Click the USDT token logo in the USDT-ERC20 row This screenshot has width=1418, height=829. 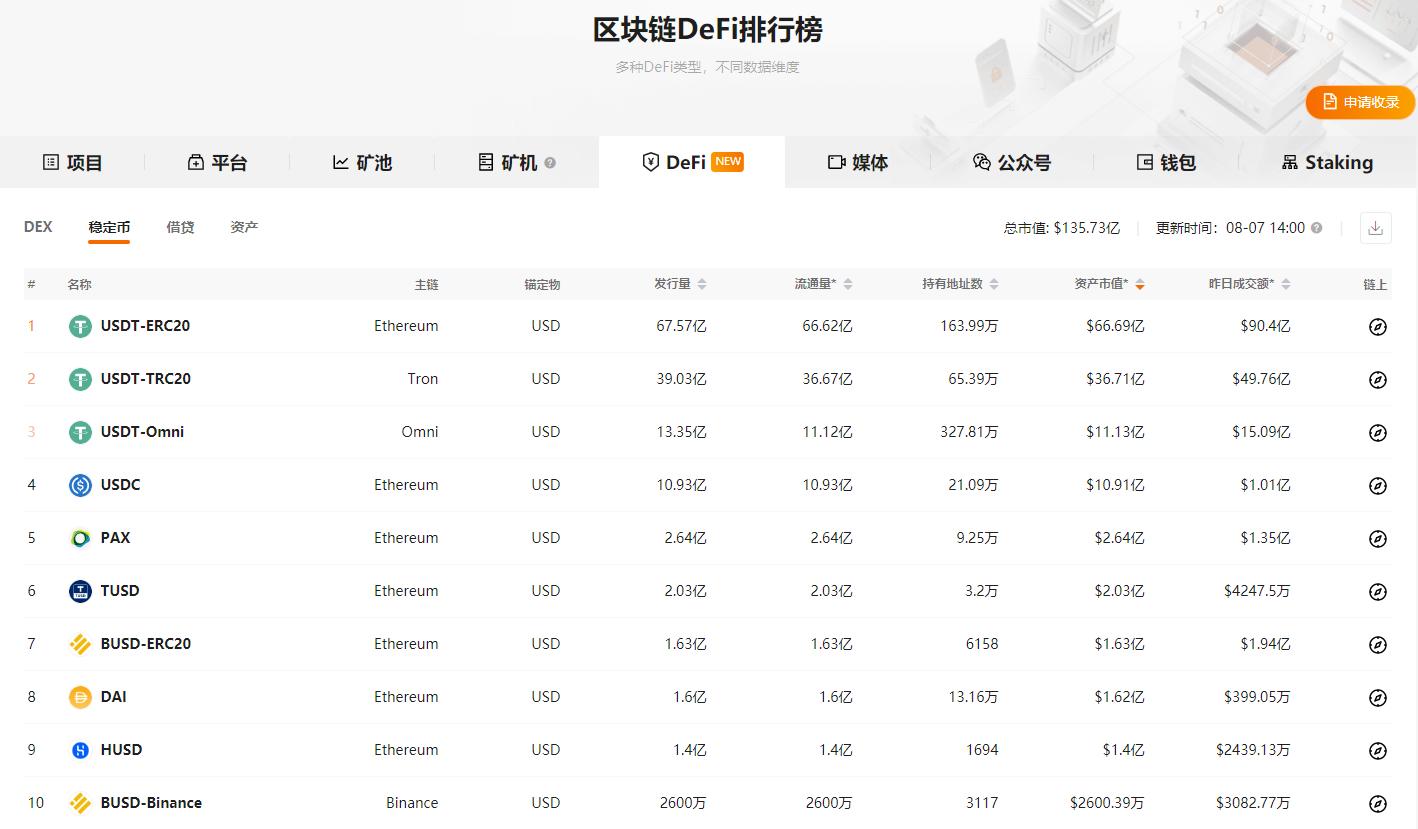click(80, 326)
